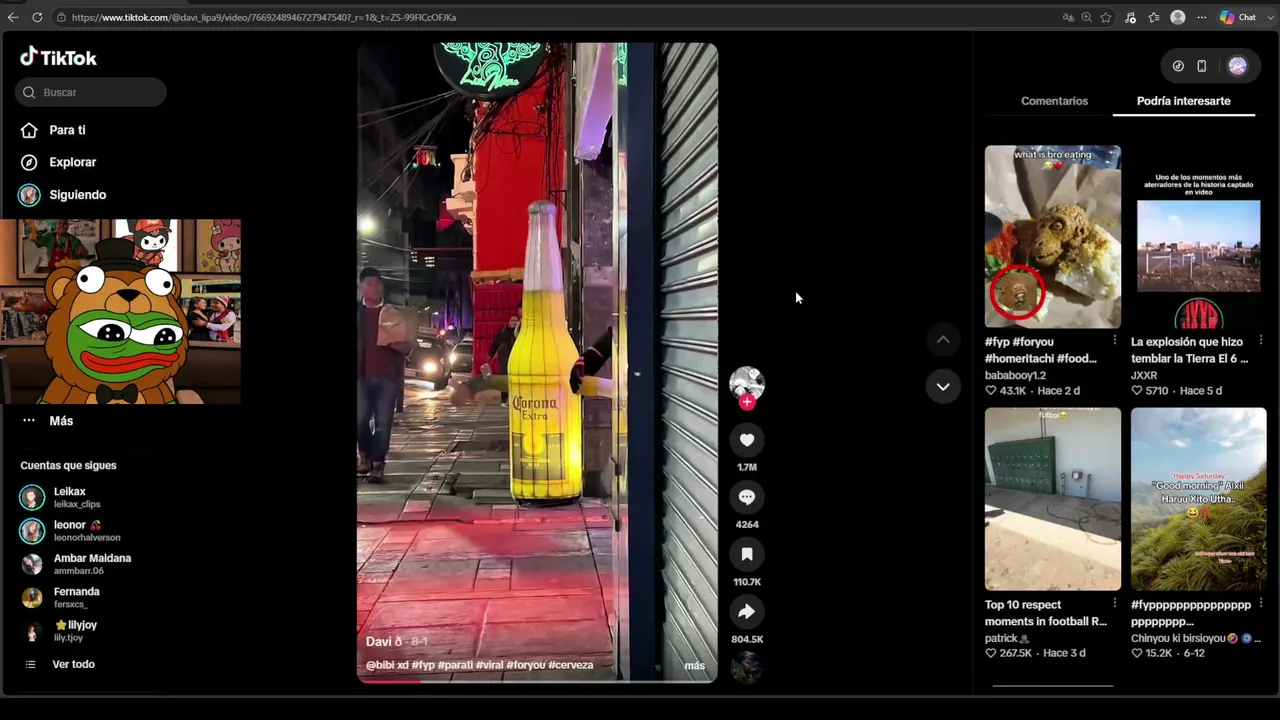
Task: Open the browser three-dot settings menu
Action: point(1200,17)
